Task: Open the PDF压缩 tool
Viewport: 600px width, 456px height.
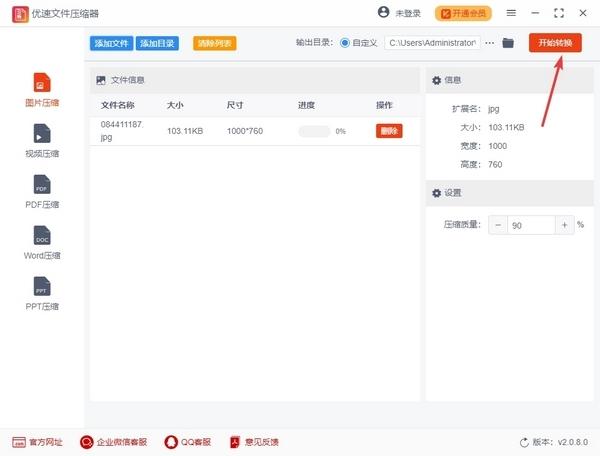Action: tap(42, 192)
